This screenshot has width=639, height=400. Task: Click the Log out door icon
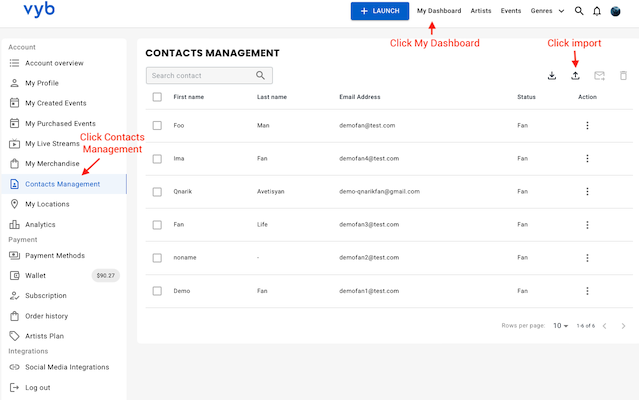14,387
